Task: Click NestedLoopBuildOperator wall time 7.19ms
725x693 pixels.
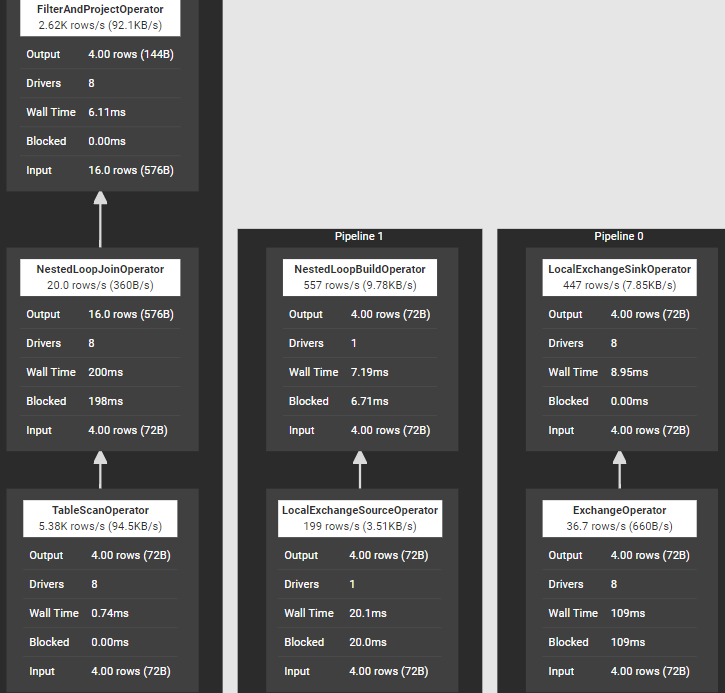Action: coord(369,372)
